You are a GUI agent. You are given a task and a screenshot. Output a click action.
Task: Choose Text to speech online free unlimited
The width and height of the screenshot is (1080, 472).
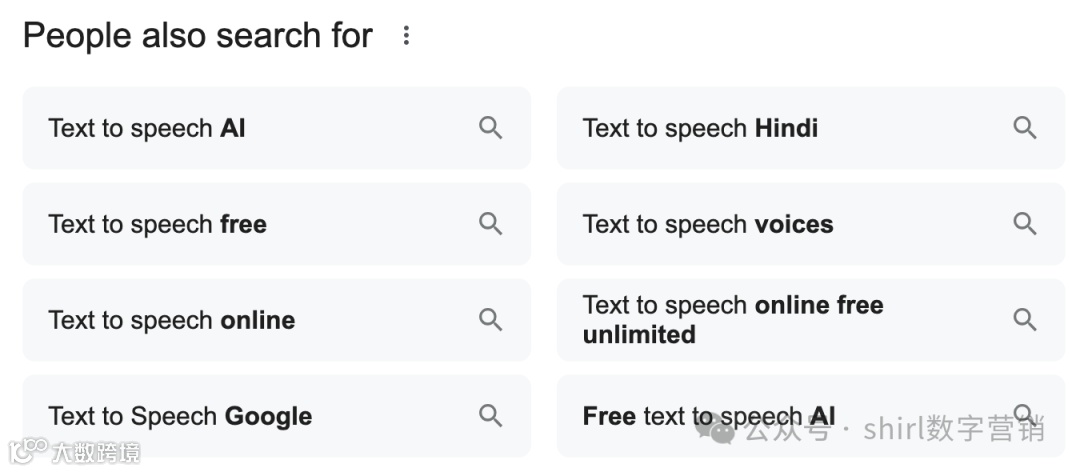pyautogui.click(x=733, y=320)
